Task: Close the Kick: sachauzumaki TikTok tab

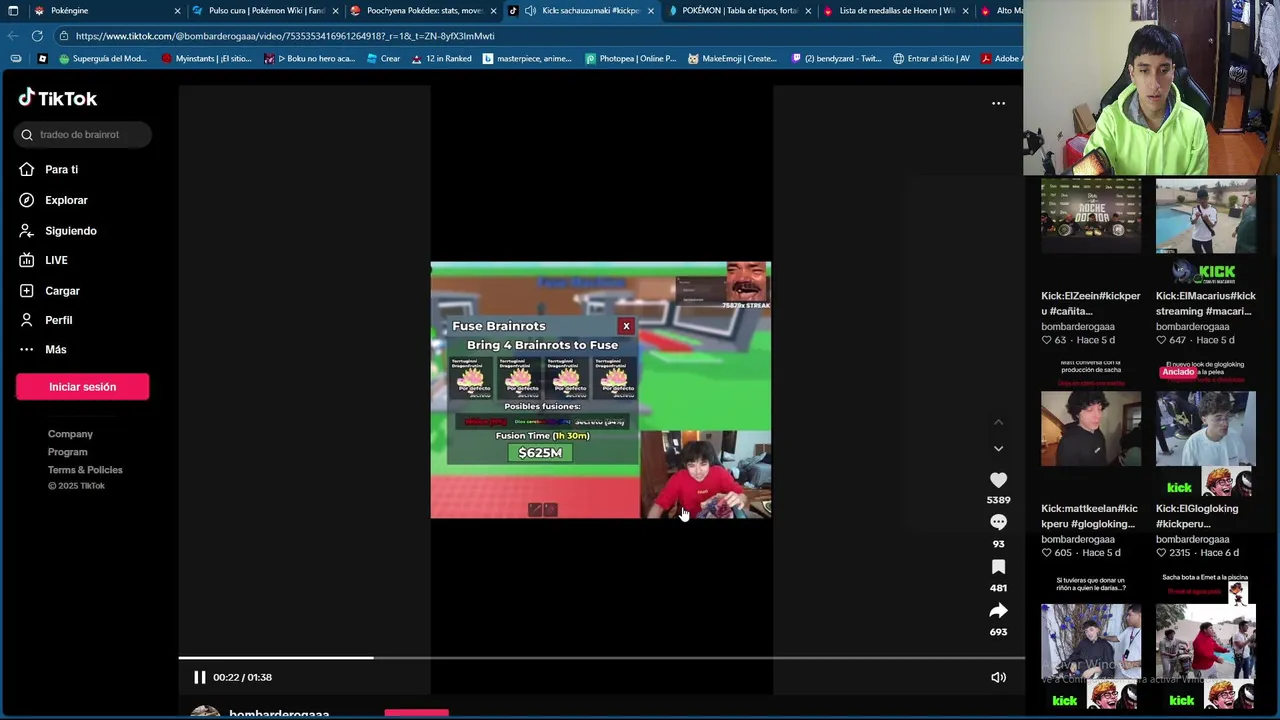Action: point(651,11)
